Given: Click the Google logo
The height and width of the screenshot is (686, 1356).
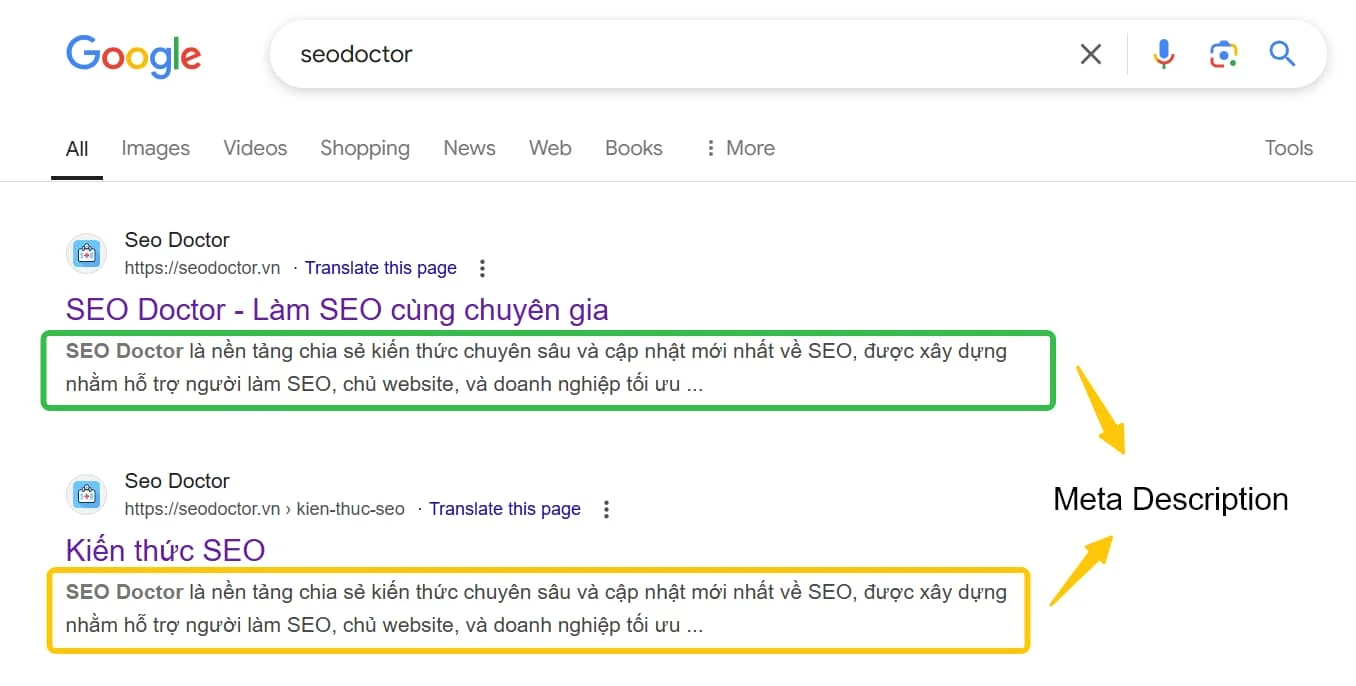Looking at the screenshot, I should pyautogui.click(x=133, y=54).
